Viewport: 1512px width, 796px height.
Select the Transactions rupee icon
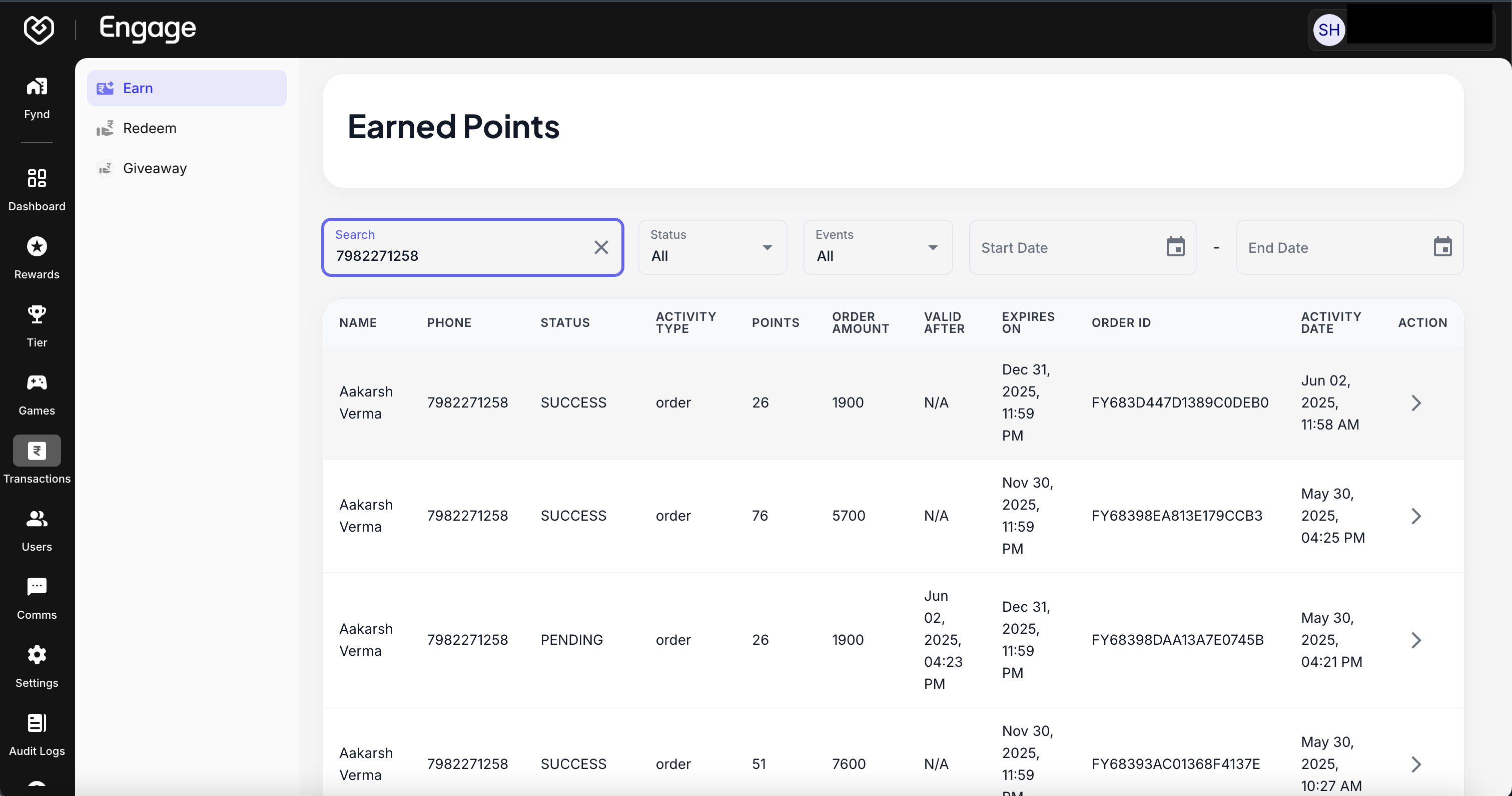[x=37, y=451]
